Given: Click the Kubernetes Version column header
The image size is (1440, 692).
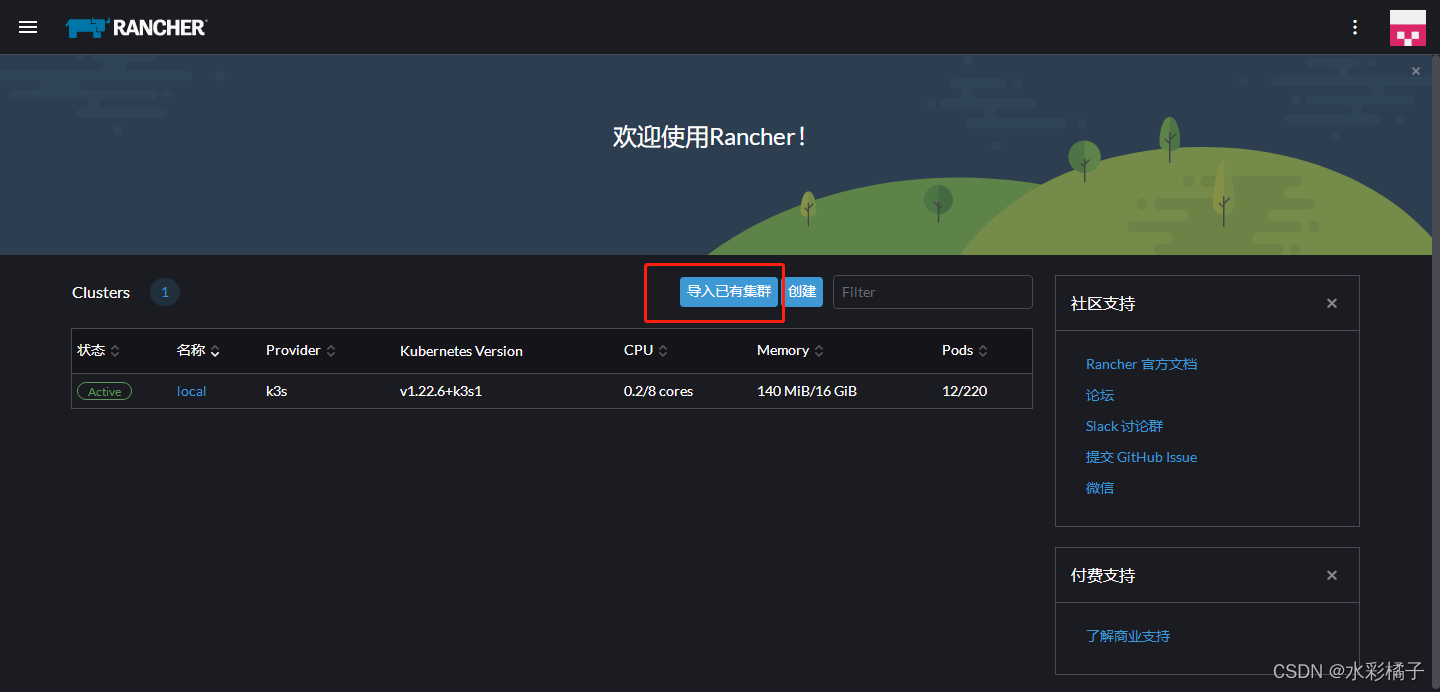Looking at the screenshot, I should [x=461, y=351].
